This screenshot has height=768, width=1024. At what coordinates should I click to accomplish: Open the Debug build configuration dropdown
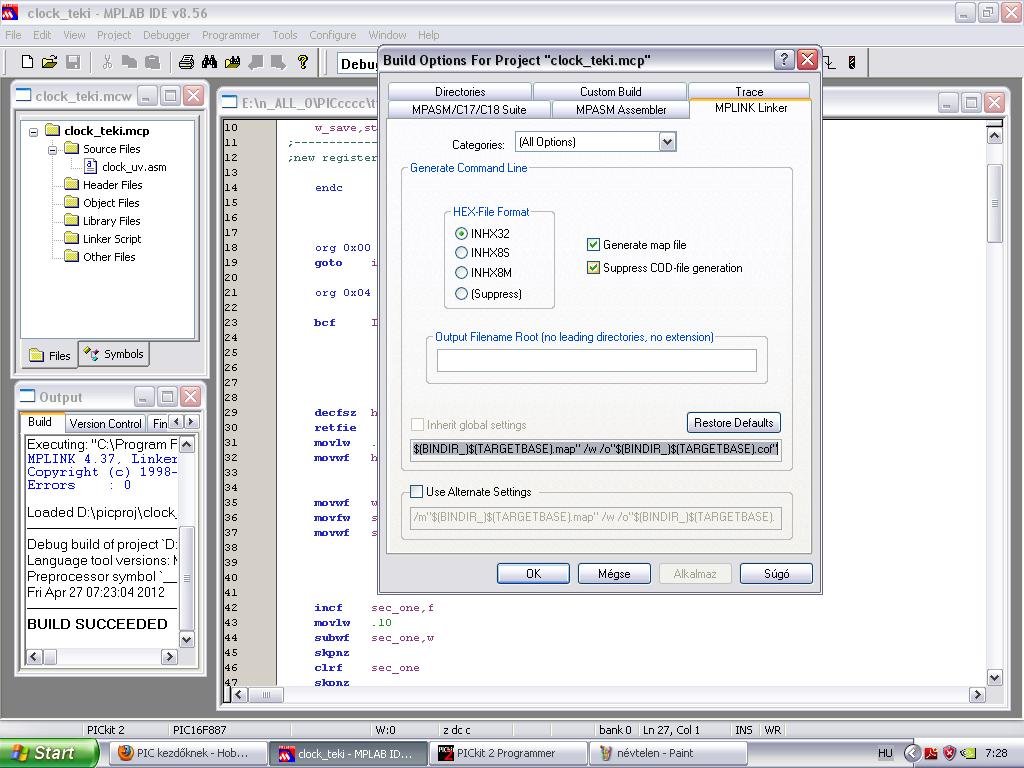coord(358,63)
